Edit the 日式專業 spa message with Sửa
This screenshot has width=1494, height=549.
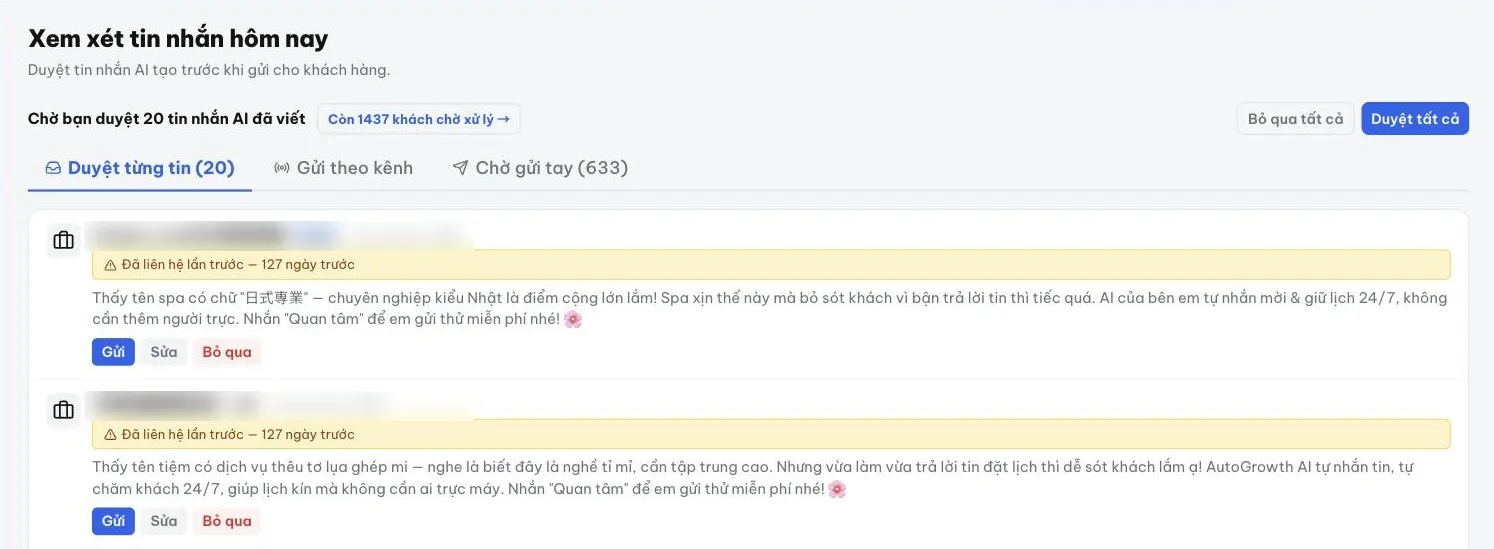(x=164, y=352)
